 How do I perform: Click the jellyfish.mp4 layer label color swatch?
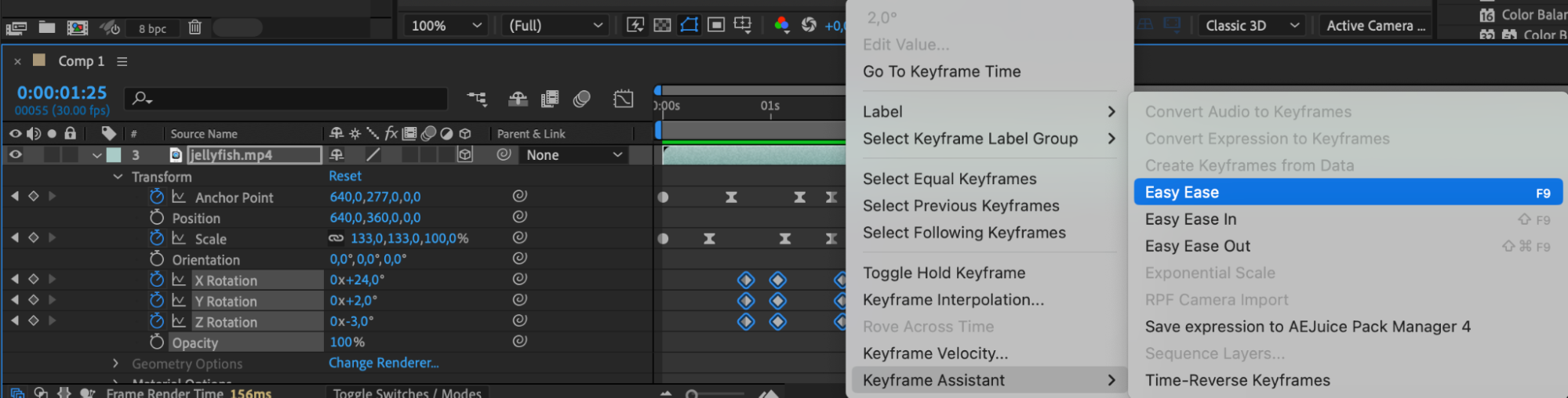coord(114,155)
